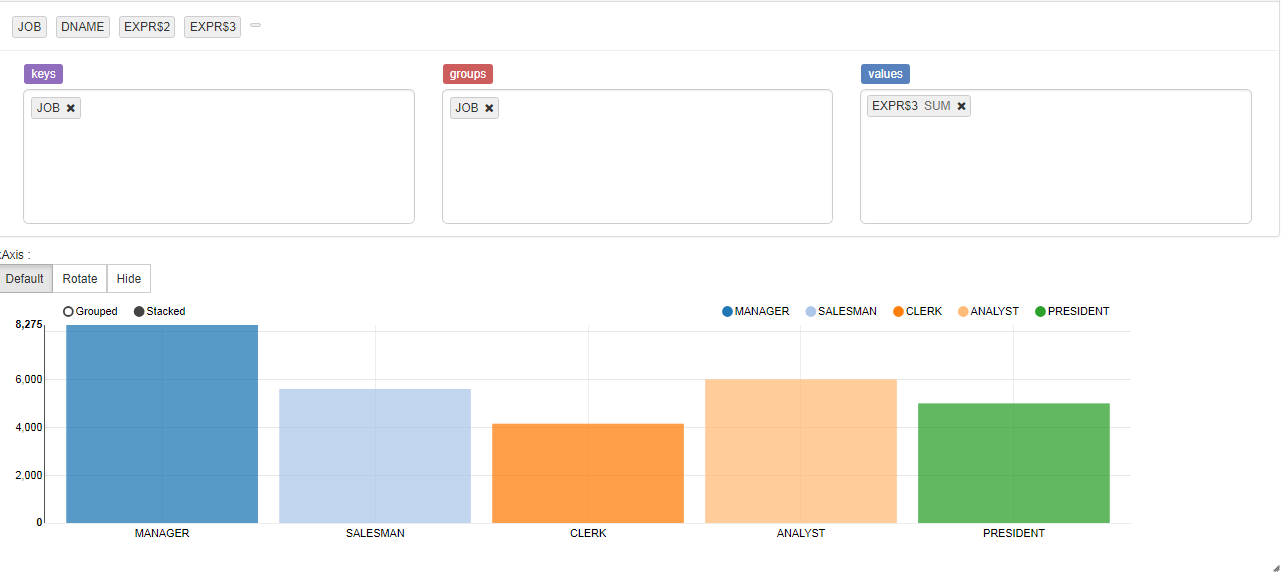Screen dimensions: 1285x574
Task: Remove EXPR$3 SUM from values box
Action: [x=961, y=106]
